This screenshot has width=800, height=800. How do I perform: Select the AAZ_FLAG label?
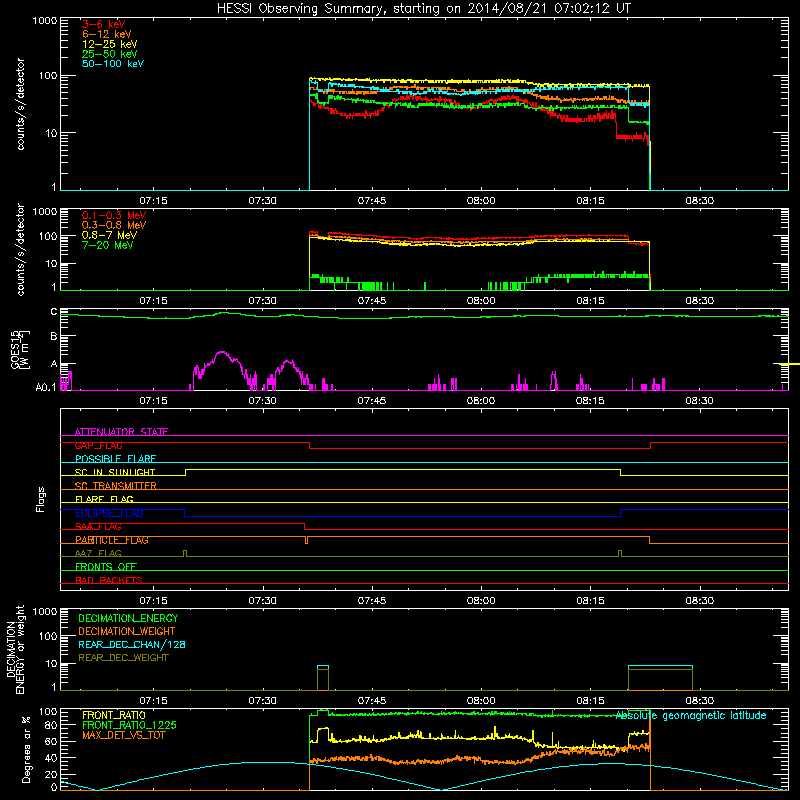point(98,553)
